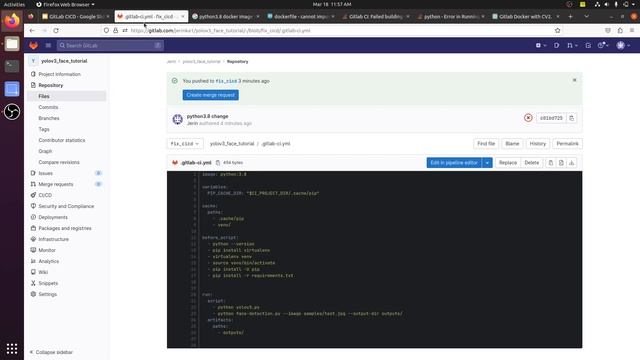This screenshot has height=360, width=640.
Task: Bookmark this page with star icon
Action: click(x=558, y=31)
